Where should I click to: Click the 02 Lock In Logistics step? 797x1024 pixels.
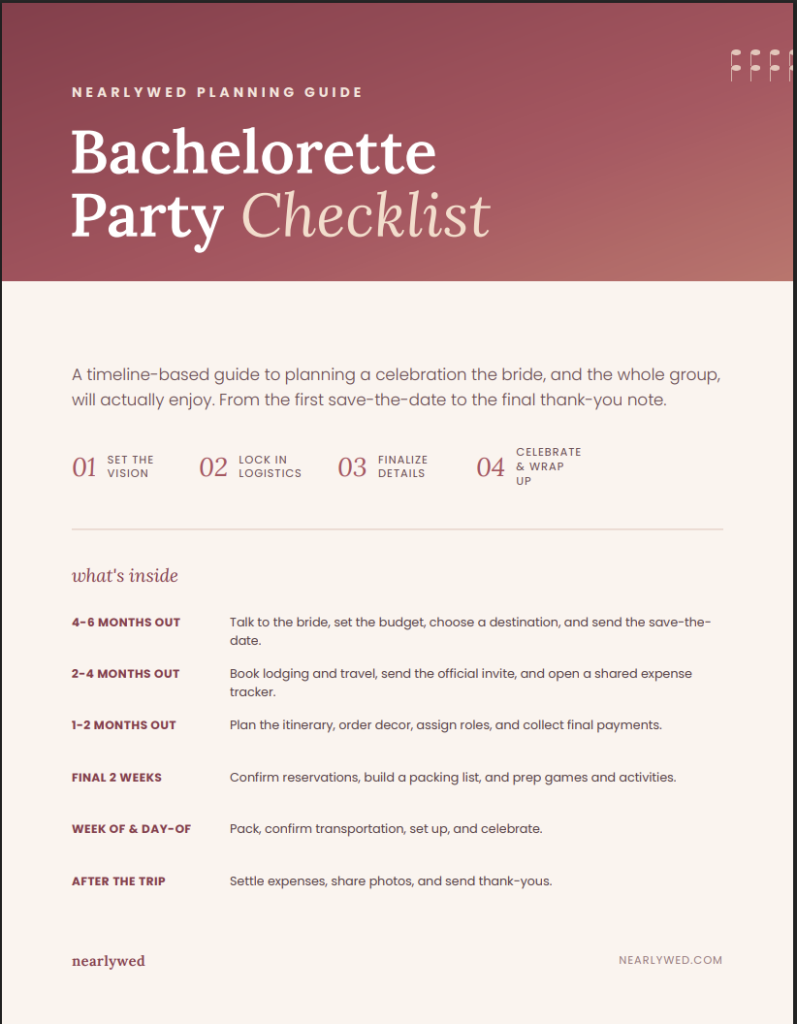click(250, 467)
